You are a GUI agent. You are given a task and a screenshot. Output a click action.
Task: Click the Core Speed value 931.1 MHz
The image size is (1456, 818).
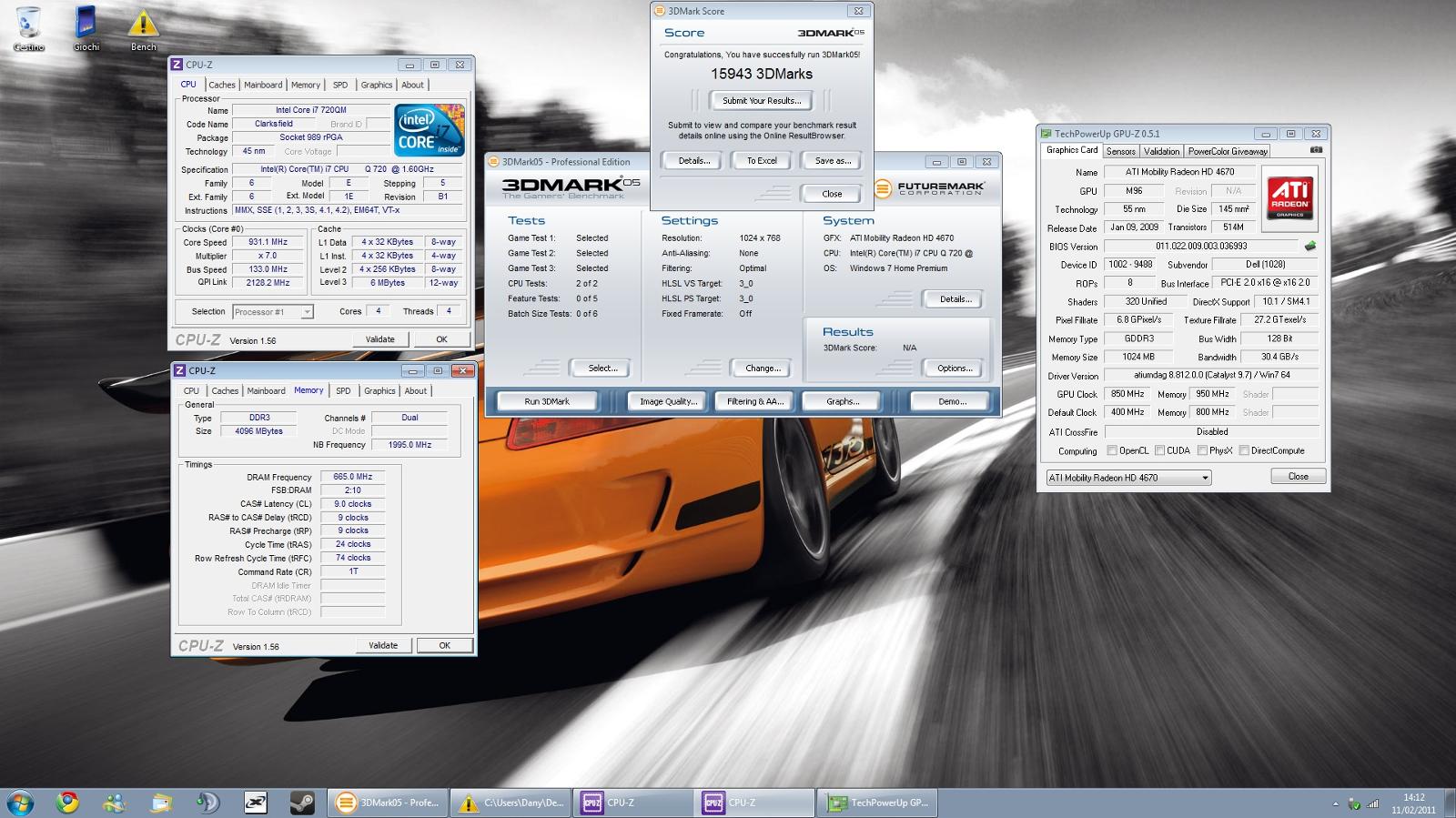click(268, 242)
